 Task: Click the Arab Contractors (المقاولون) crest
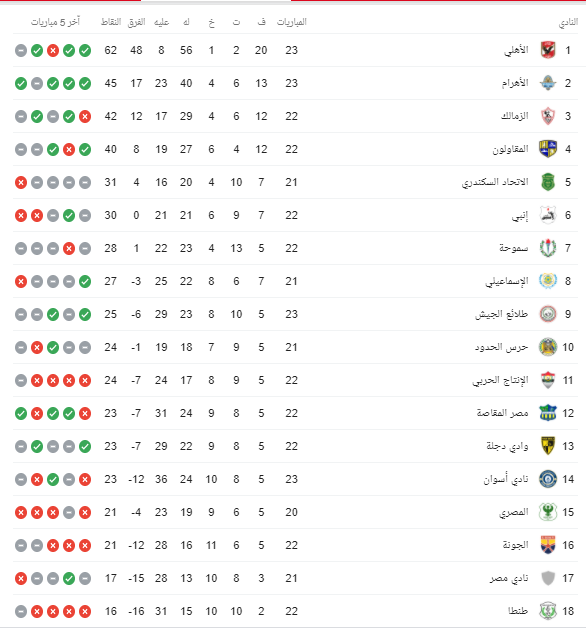pos(548,149)
